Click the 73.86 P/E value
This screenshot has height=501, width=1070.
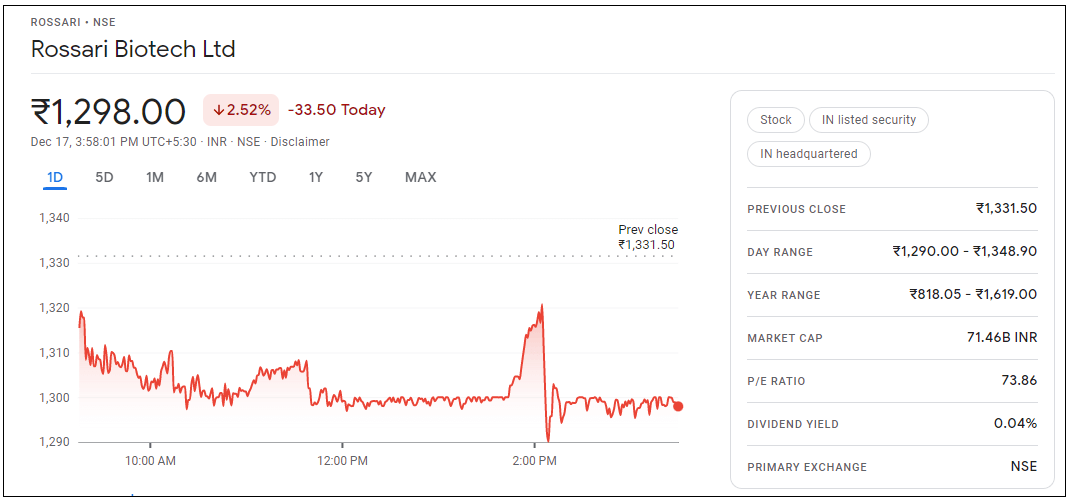(1020, 381)
